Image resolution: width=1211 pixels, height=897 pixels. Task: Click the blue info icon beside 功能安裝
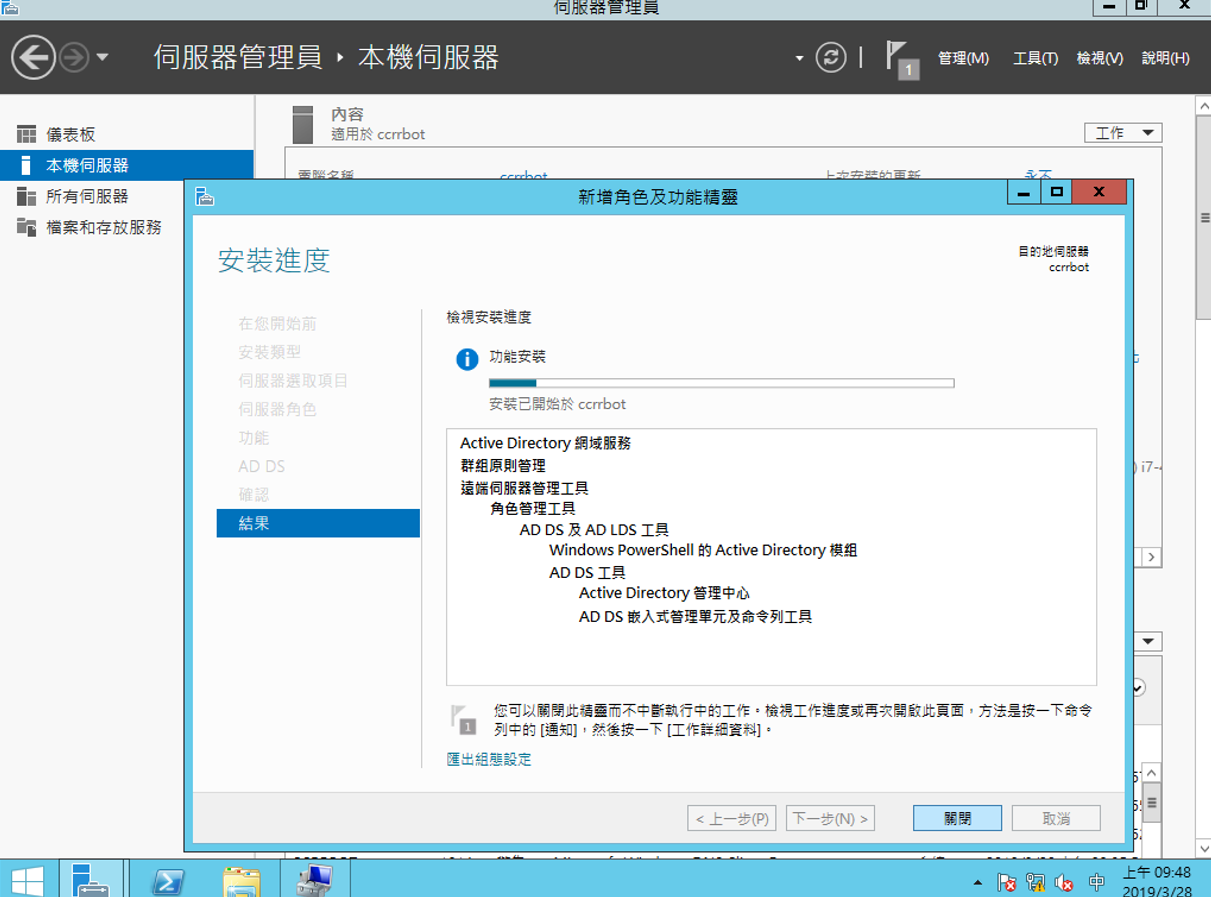pos(467,359)
